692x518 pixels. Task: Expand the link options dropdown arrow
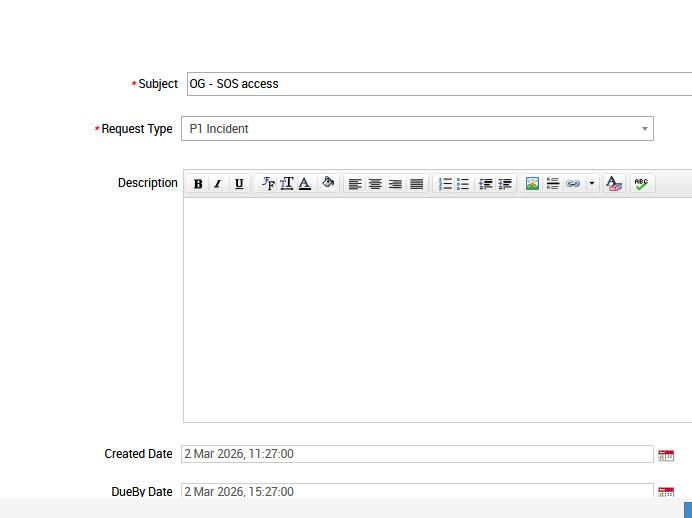[x=592, y=184]
